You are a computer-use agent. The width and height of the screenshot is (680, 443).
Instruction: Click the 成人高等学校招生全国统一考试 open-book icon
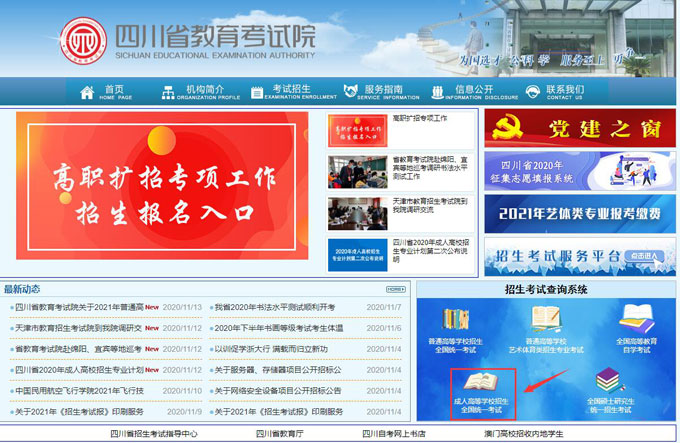click(x=482, y=382)
